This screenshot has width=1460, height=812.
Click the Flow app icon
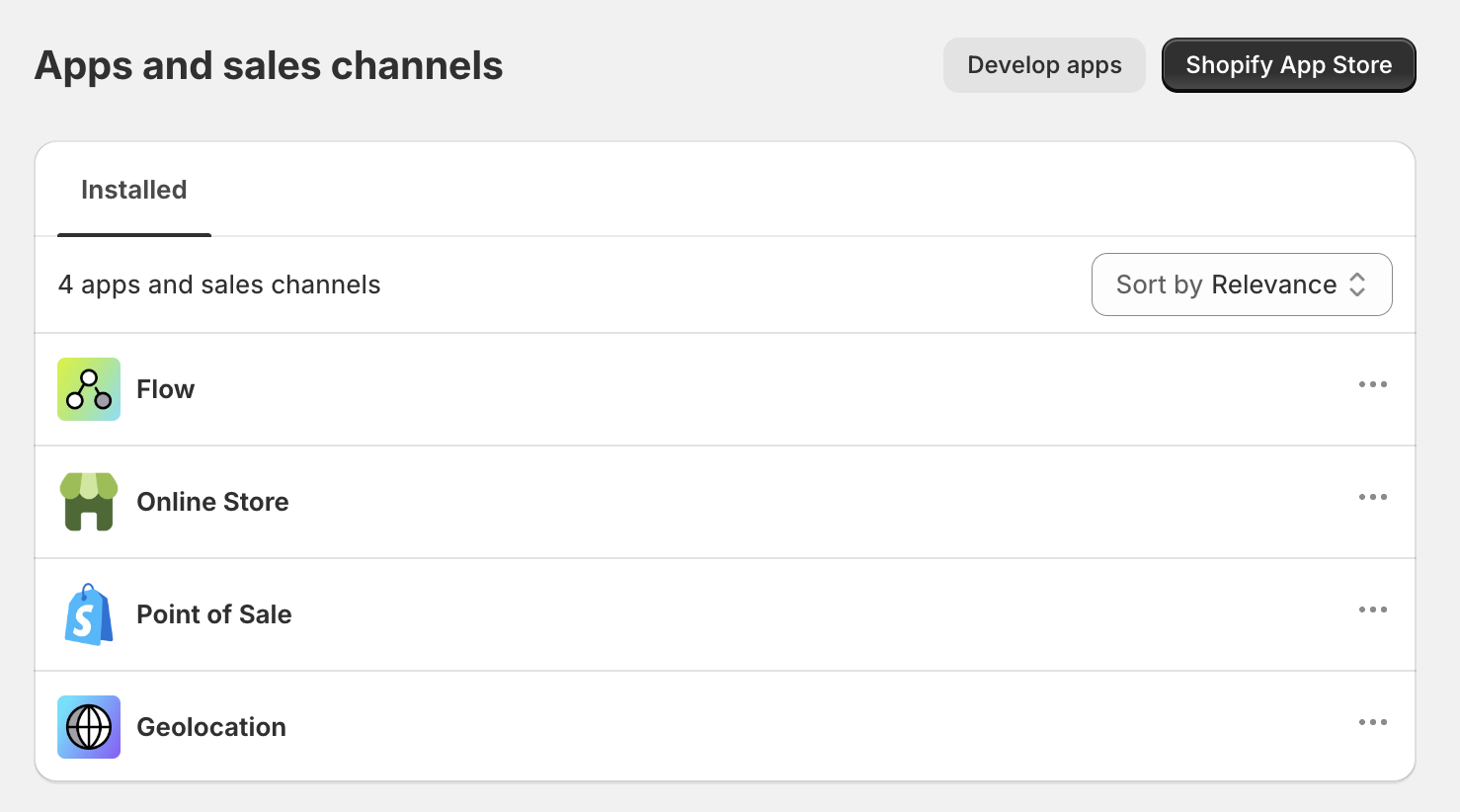point(88,388)
